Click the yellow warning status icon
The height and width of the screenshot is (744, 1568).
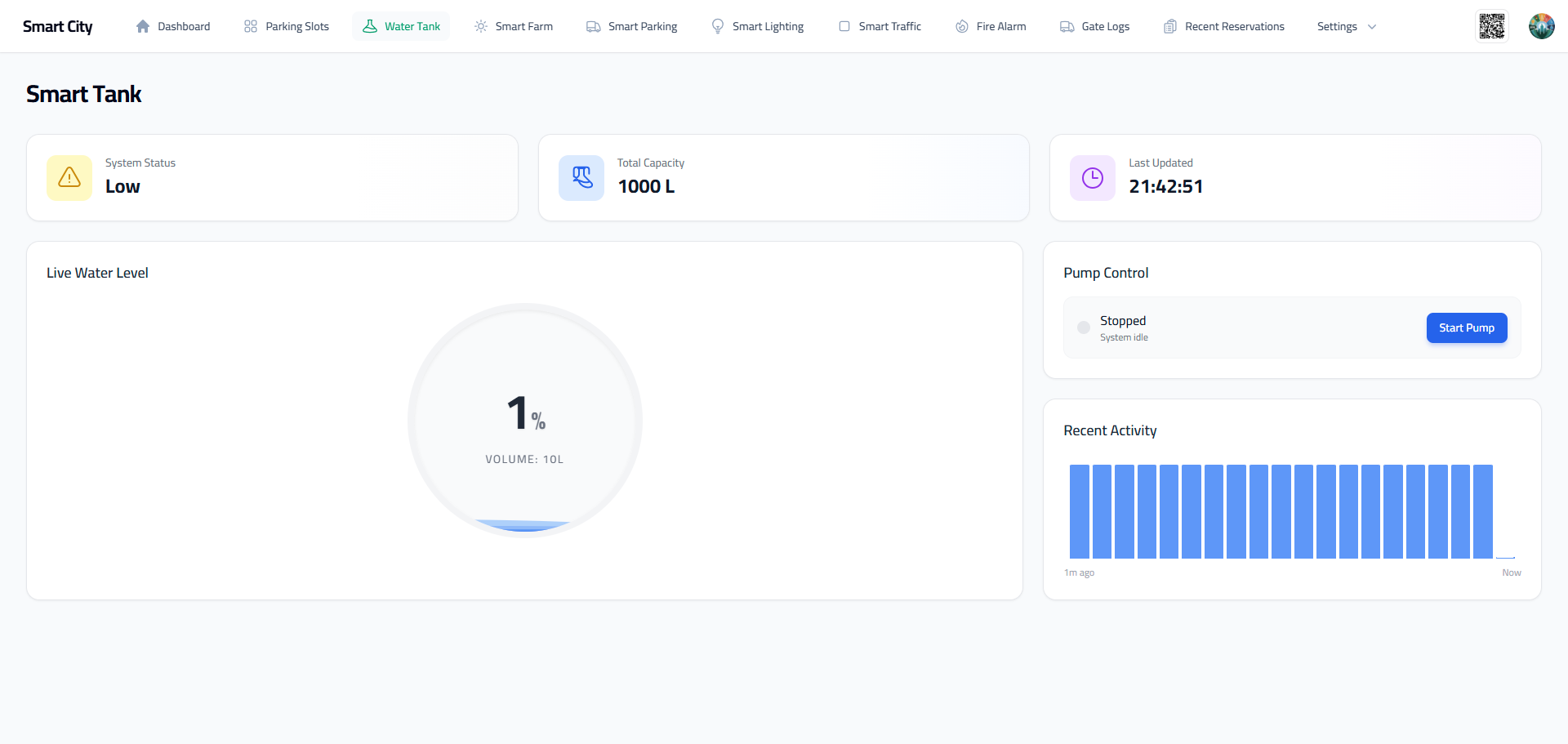(69, 178)
